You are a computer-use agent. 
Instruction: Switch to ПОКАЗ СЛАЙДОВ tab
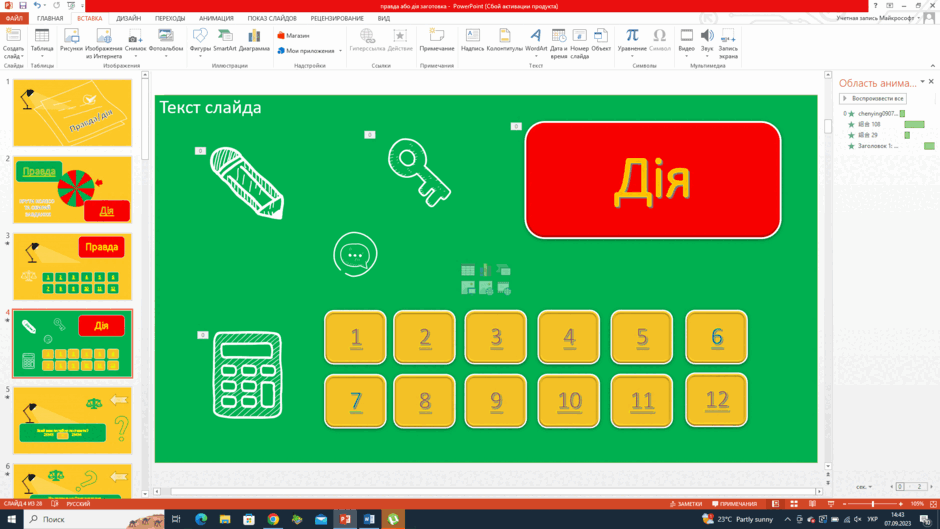[x=272, y=19]
